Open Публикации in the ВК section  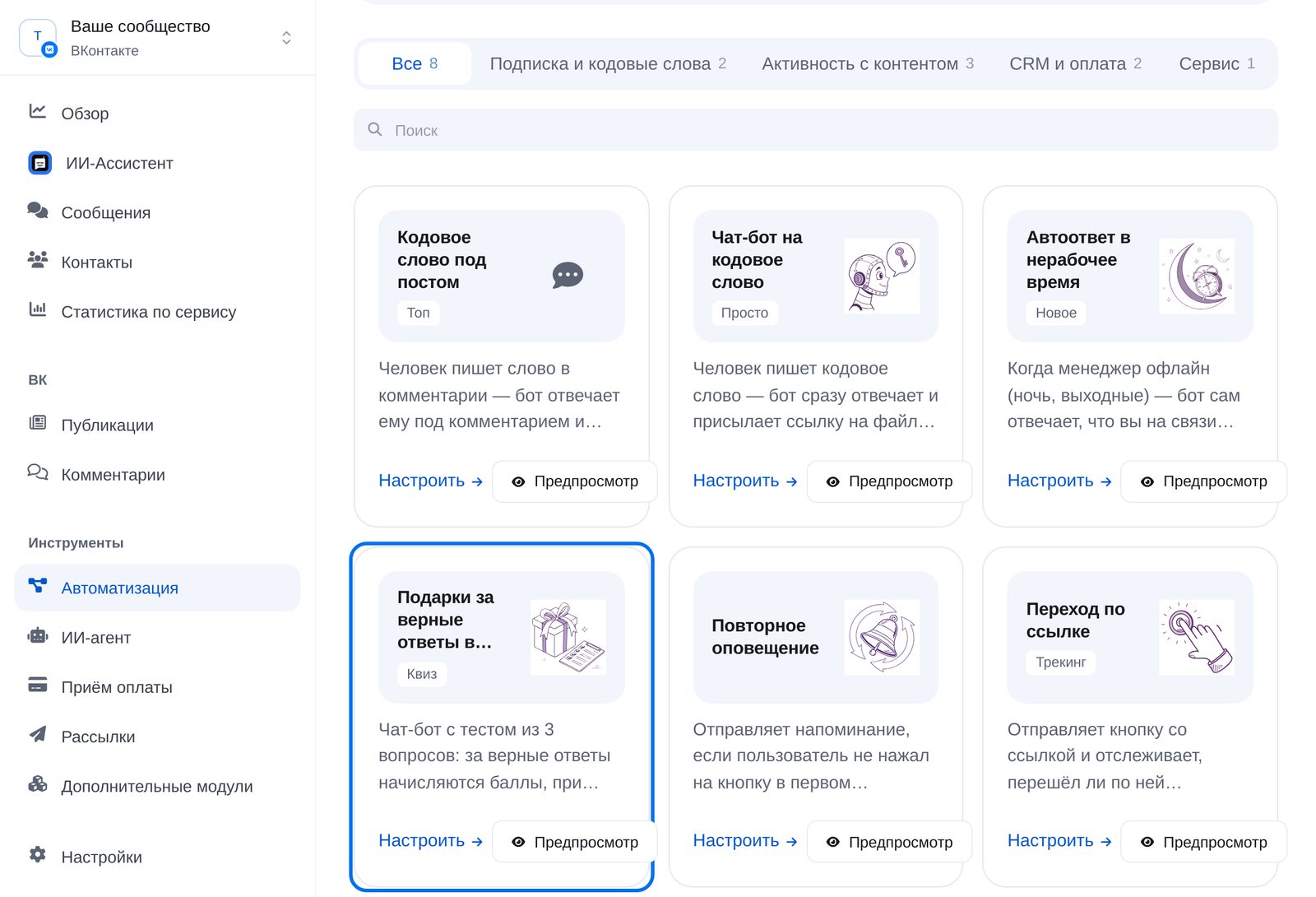click(x=157, y=425)
